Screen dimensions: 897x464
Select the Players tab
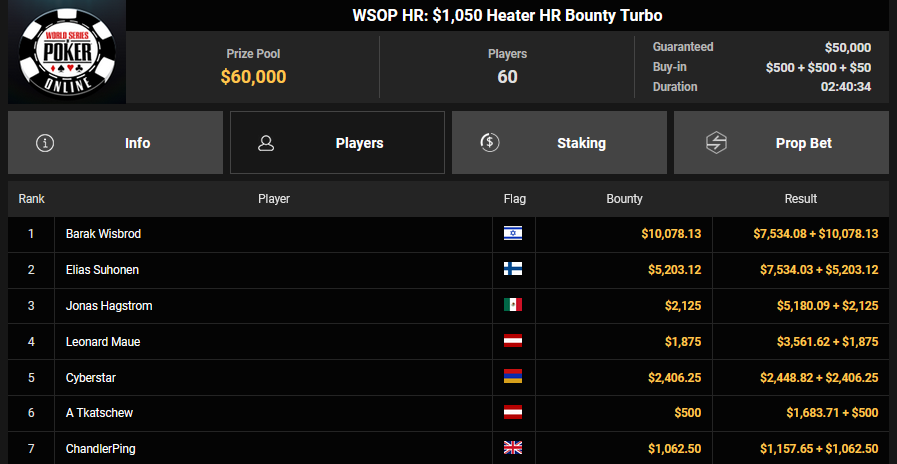(x=359, y=143)
